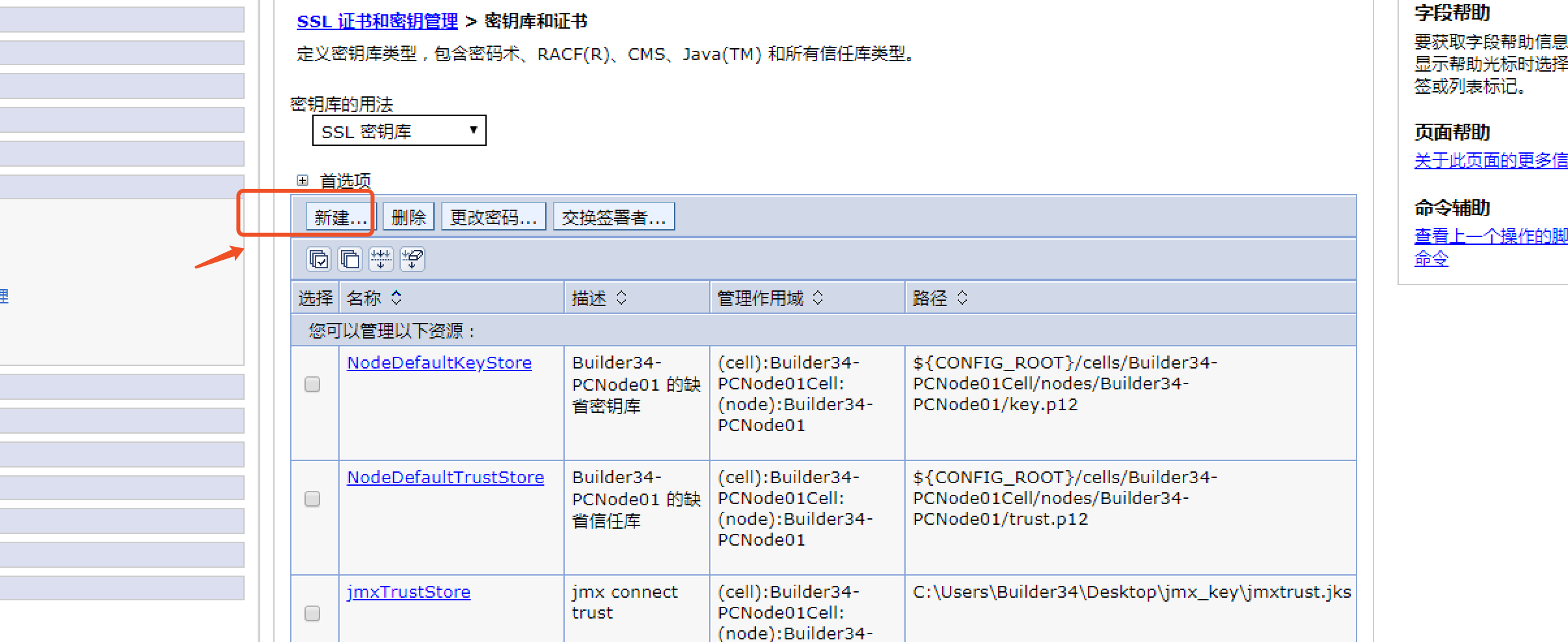The width and height of the screenshot is (1568, 642).
Task: Click the Select All icon in table toolbar
Action: 319,259
